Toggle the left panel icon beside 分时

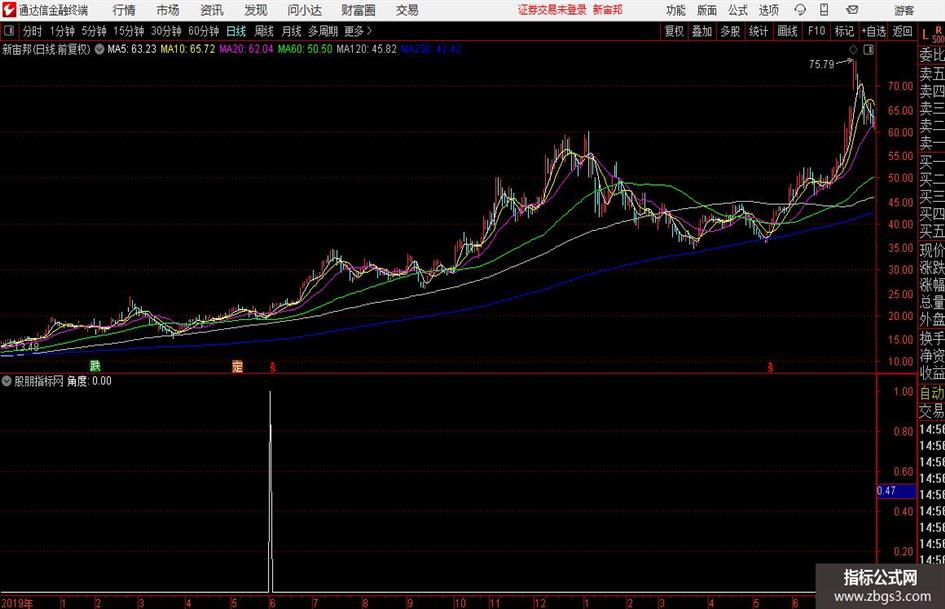[x=8, y=31]
